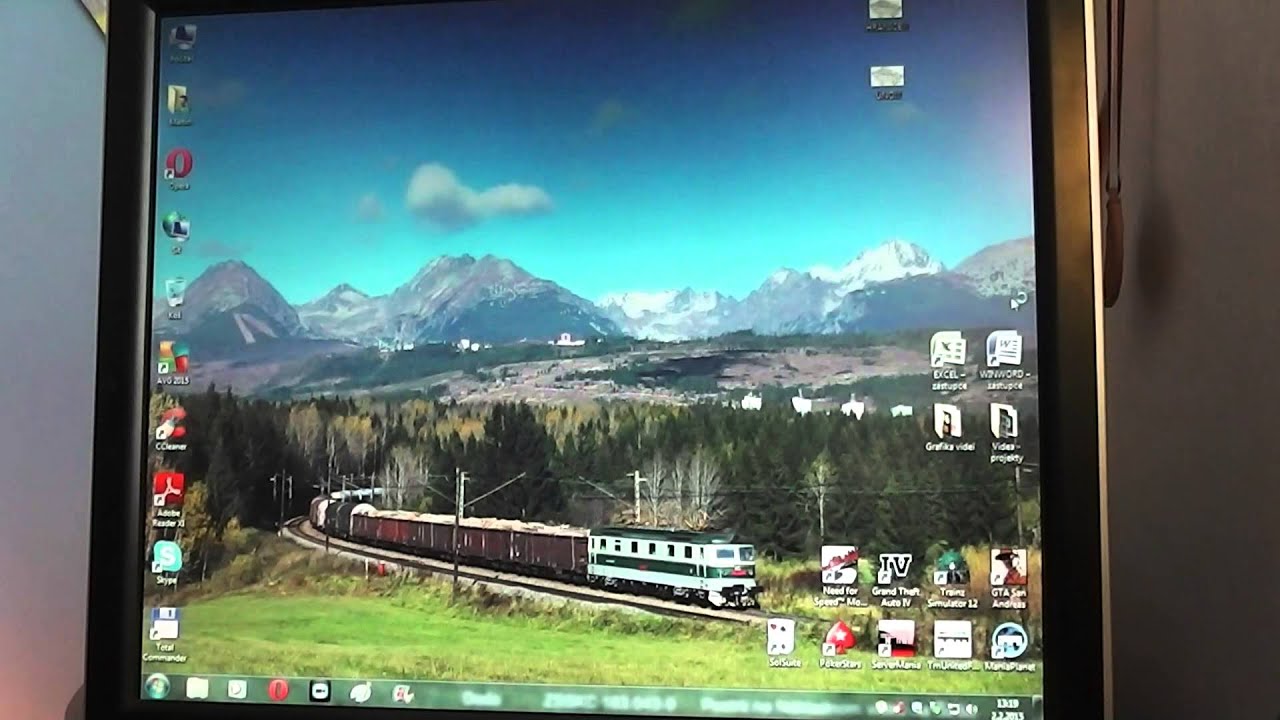Image resolution: width=1280 pixels, height=720 pixels.
Task: Open the Windows Start menu
Action: tap(157, 686)
